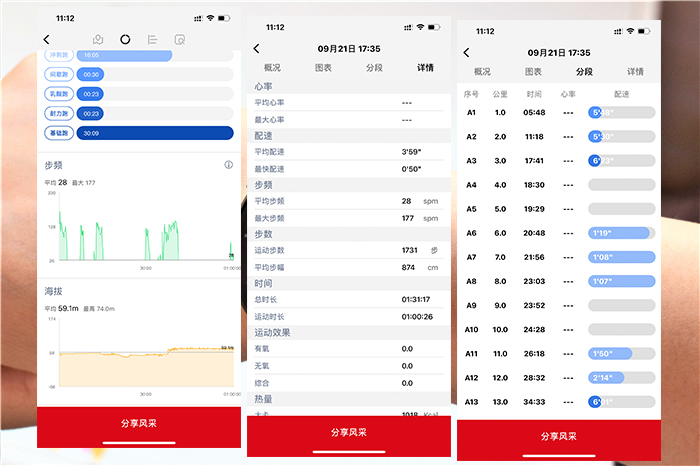Image resolution: width=700 pixels, height=466 pixels.
Task: Open the map route icon in chart screen header
Action: 98,40
